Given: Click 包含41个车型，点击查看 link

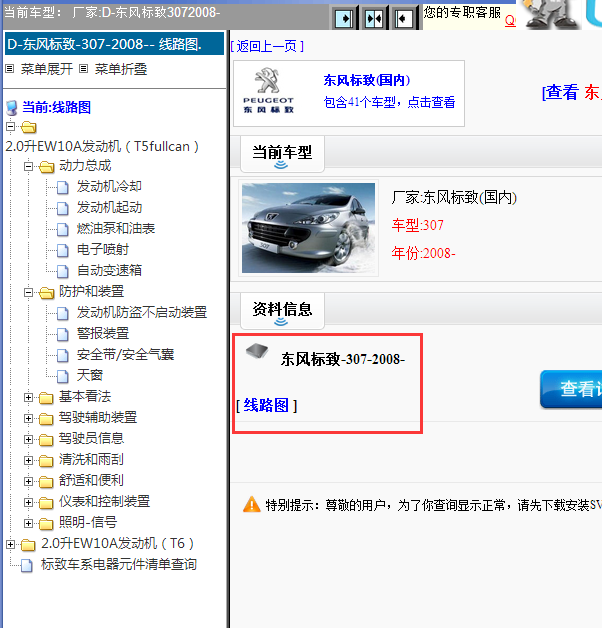Looking at the screenshot, I should [x=389, y=103].
